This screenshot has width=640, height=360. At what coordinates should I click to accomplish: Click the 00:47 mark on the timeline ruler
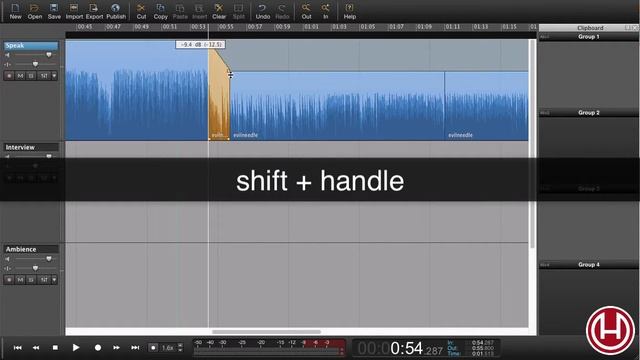coord(113,27)
